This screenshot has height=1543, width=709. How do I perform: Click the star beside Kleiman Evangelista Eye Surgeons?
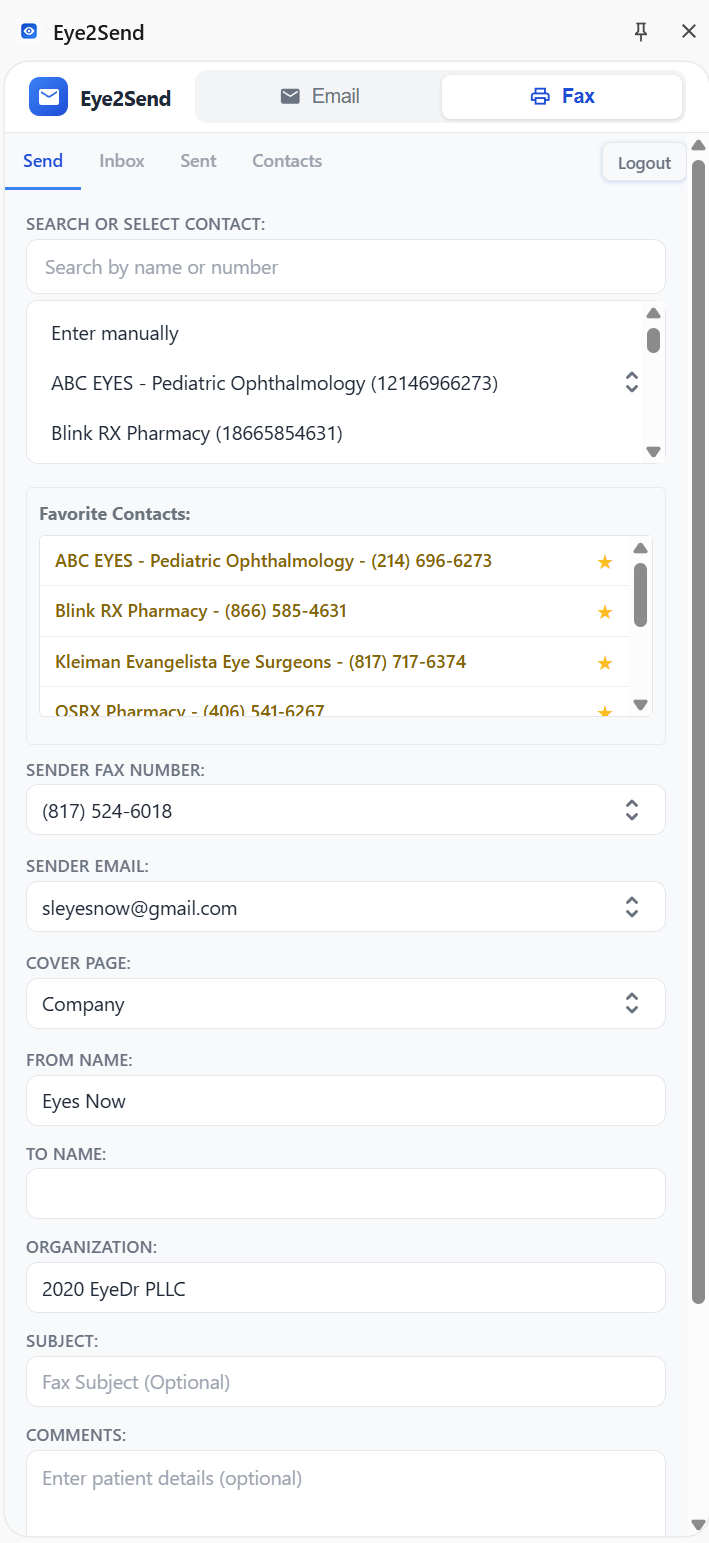pyautogui.click(x=604, y=662)
